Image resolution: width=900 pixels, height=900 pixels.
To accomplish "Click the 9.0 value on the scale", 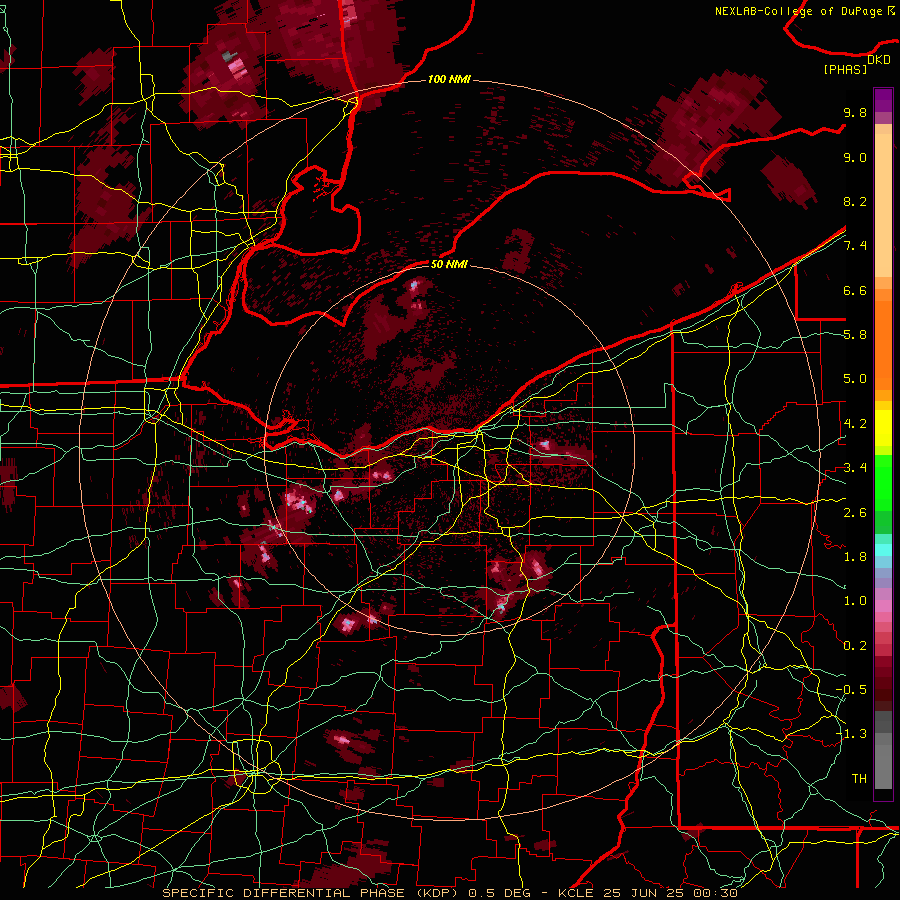I will pos(855,157).
